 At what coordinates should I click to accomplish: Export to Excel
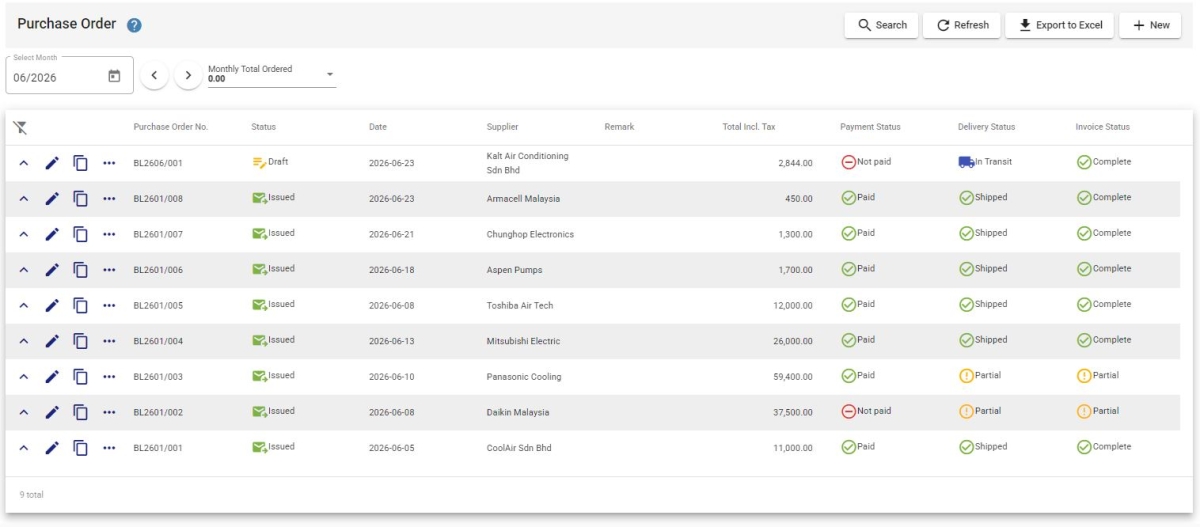[1060, 25]
